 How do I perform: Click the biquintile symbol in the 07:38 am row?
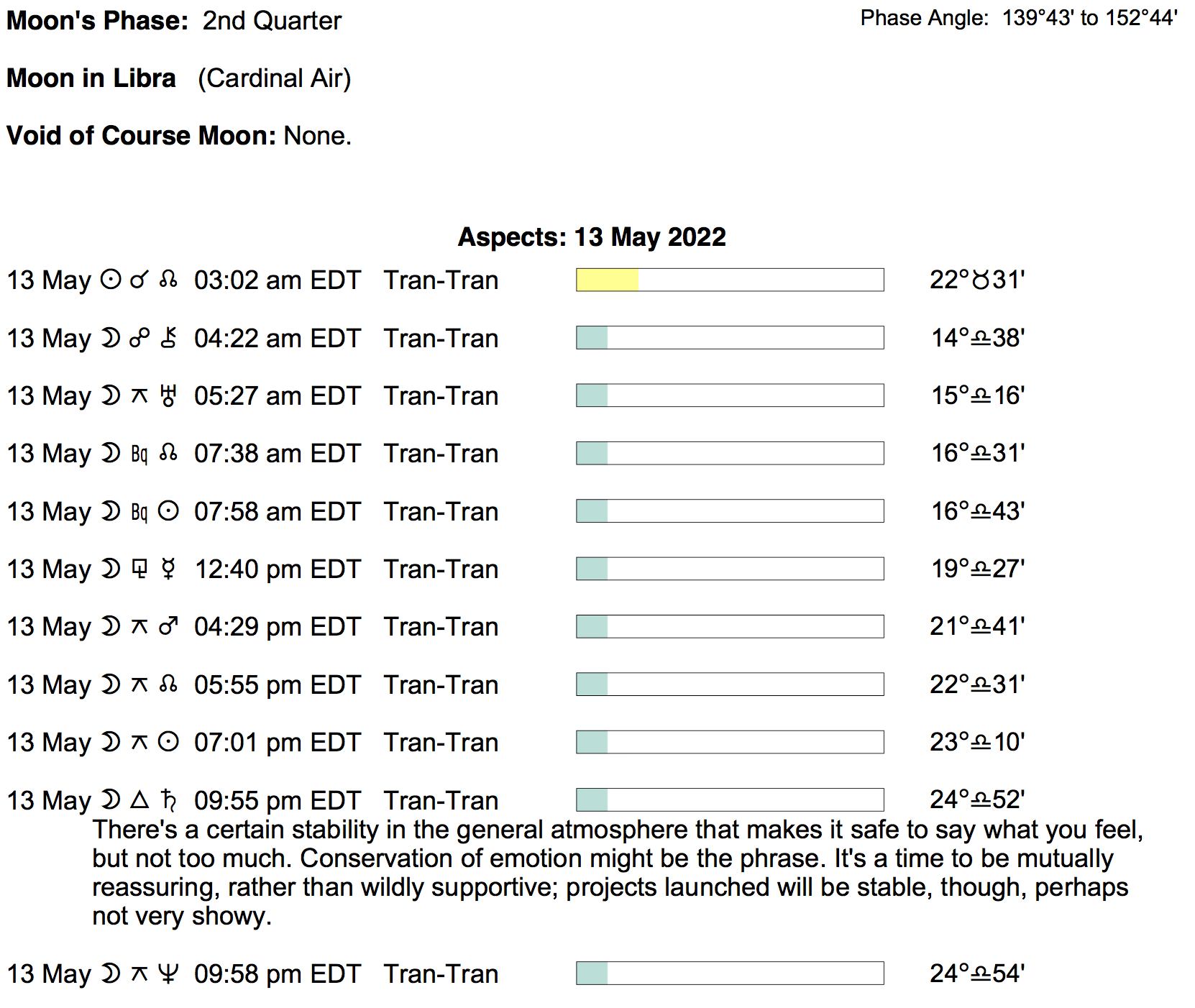click(139, 454)
